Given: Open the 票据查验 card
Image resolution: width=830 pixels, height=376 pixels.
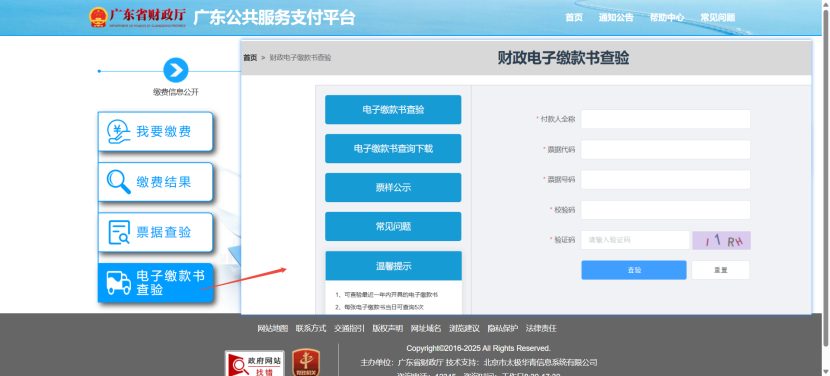Looking at the screenshot, I should pyautogui.click(x=155, y=232).
